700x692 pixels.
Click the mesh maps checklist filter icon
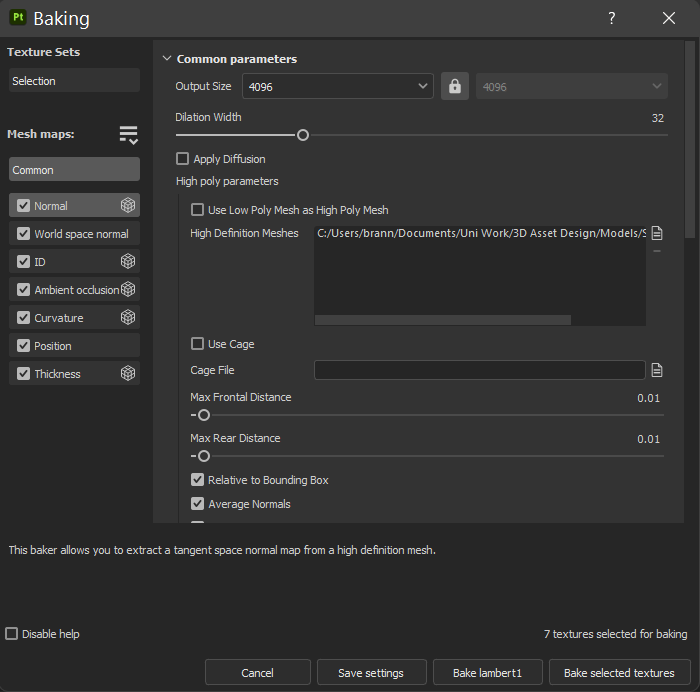(128, 135)
